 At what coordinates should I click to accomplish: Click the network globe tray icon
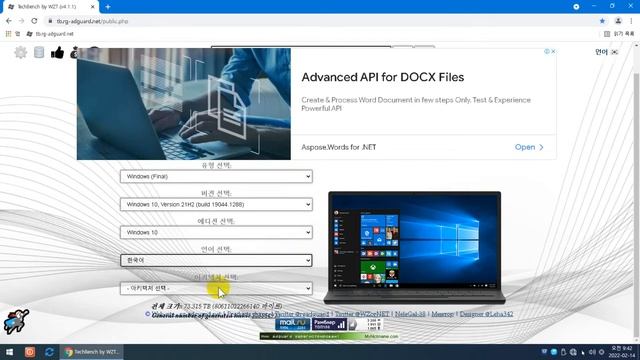(573, 352)
